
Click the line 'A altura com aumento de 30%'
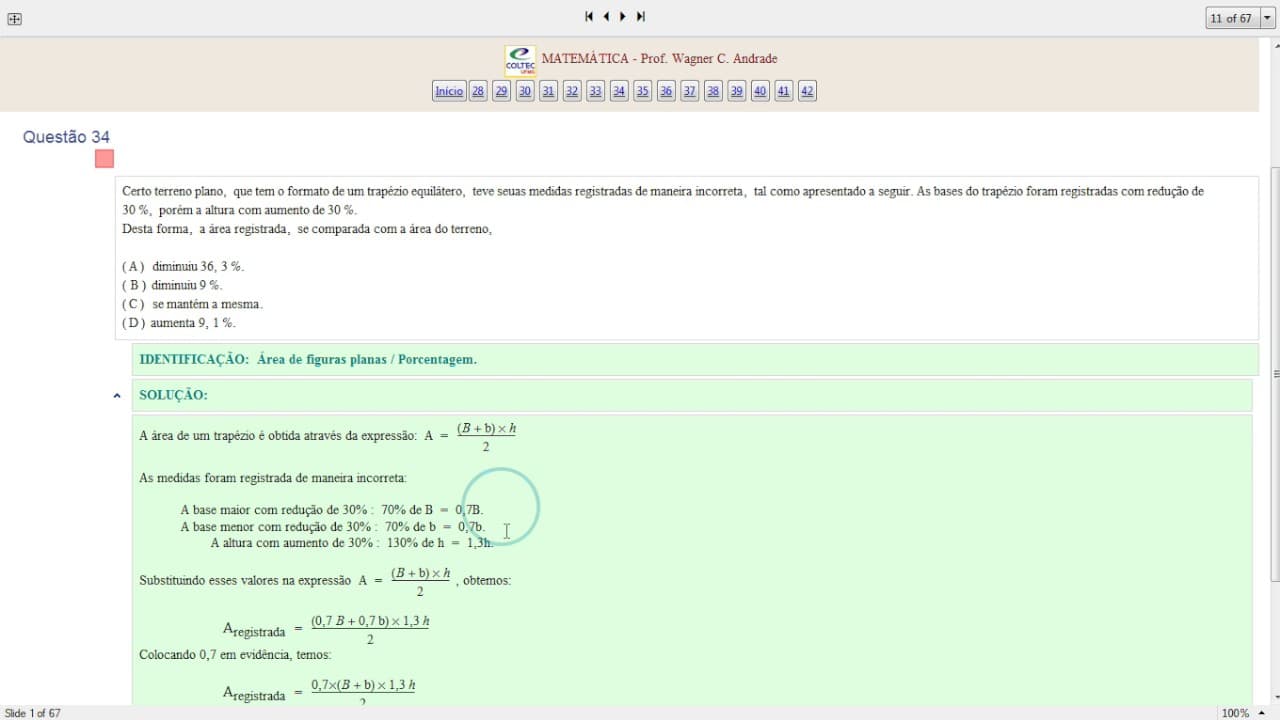coord(352,543)
